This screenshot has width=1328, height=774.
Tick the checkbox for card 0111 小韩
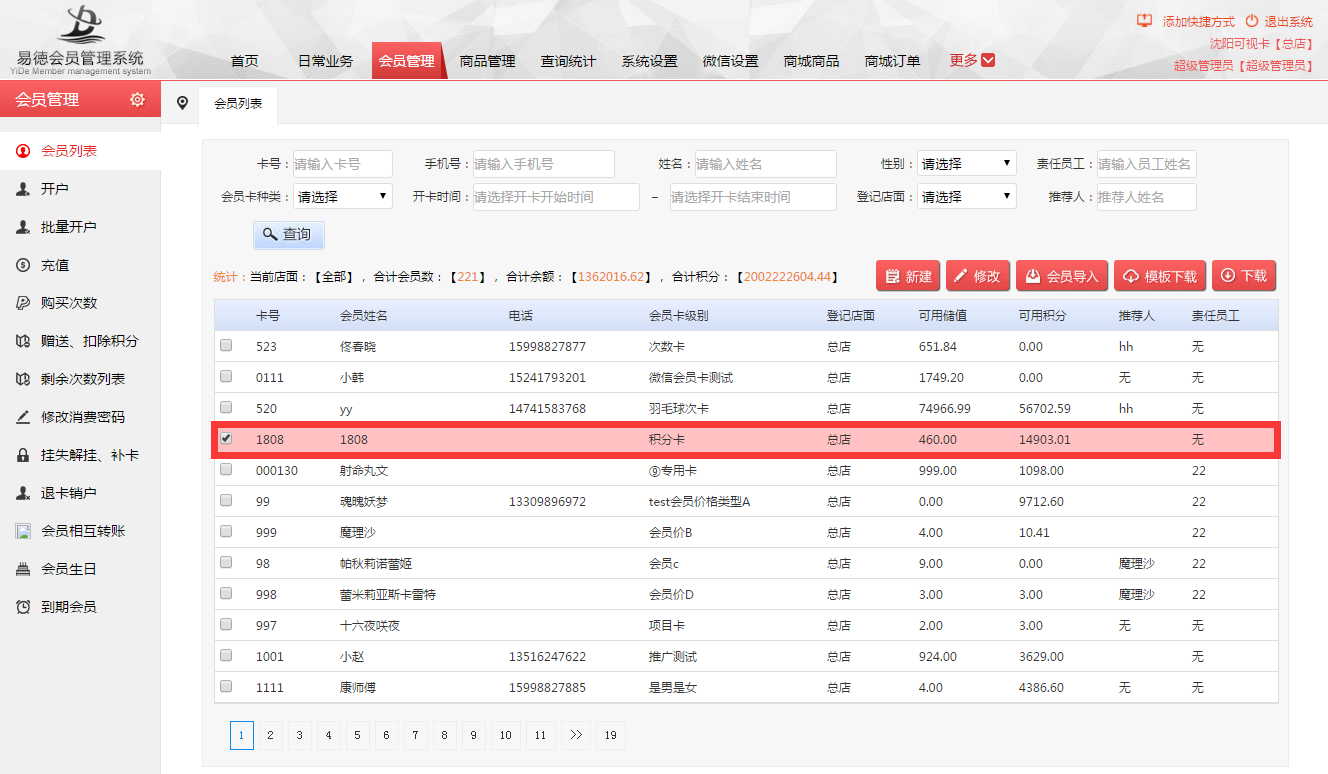[x=226, y=376]
